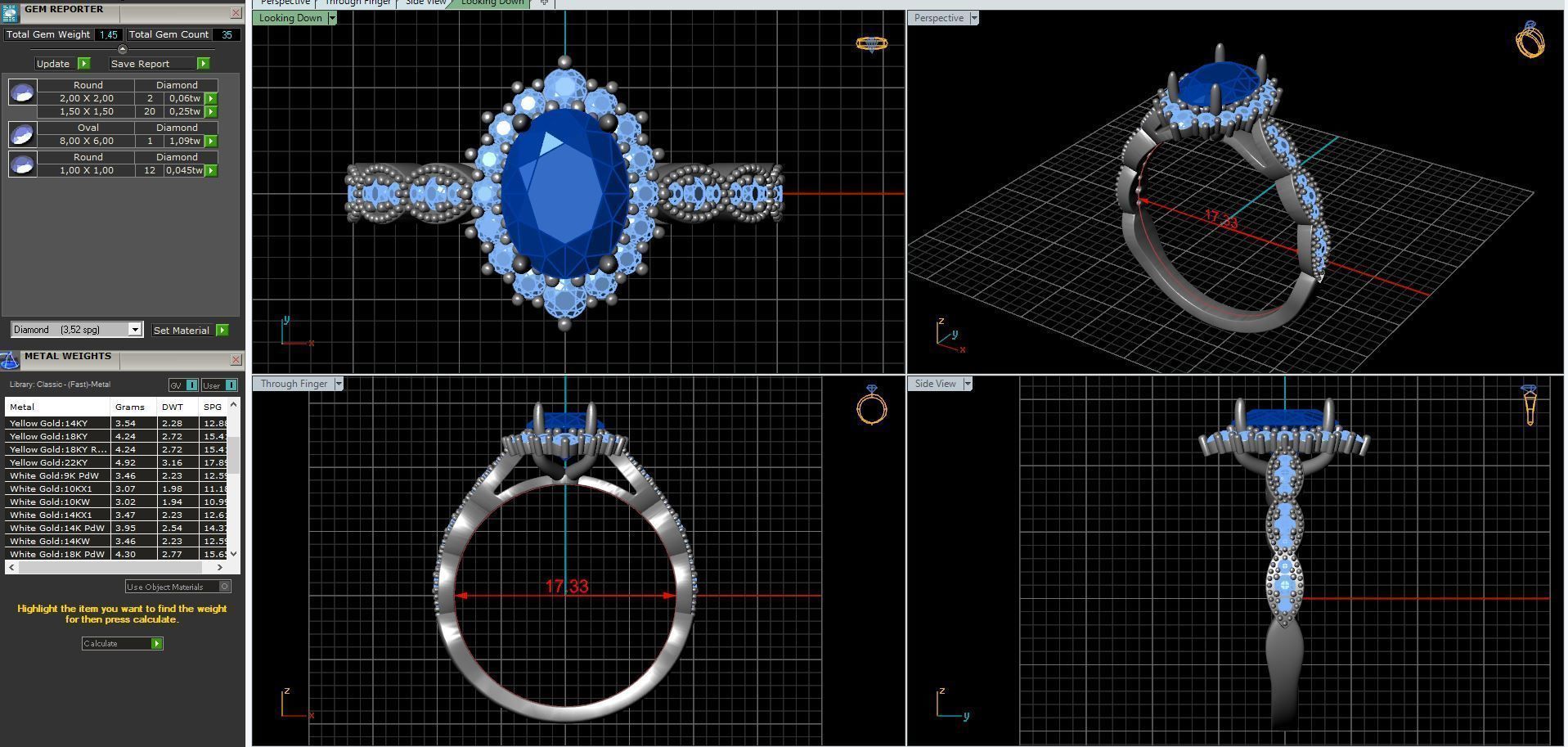Click the Calculate button
This screenshot has width=1568, height=747.
[122, 644]
